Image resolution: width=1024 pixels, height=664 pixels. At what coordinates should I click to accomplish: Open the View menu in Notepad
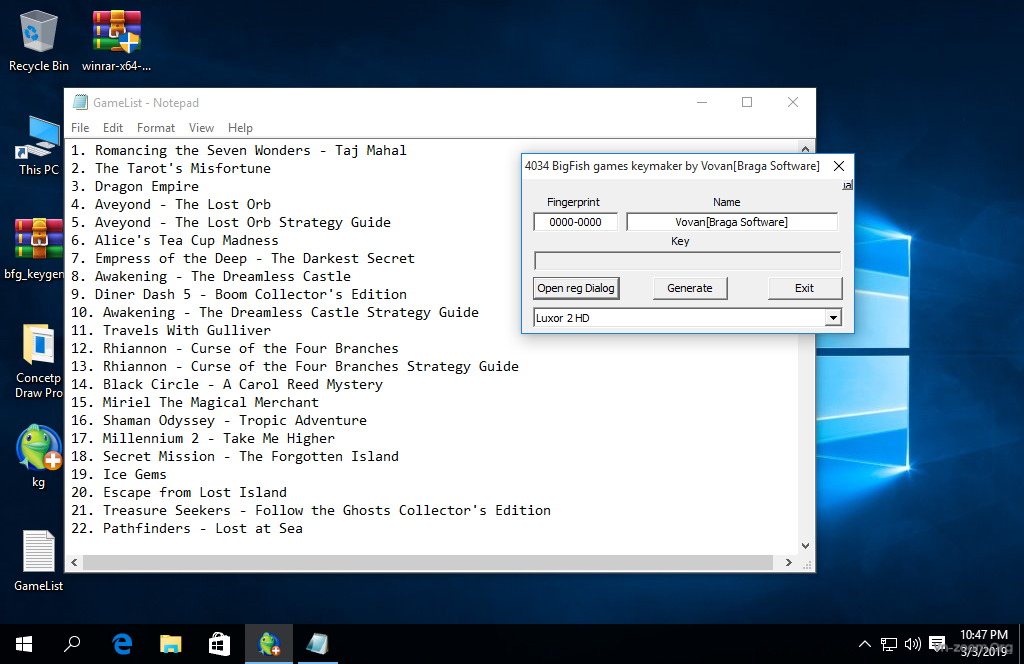pos(201,128)
